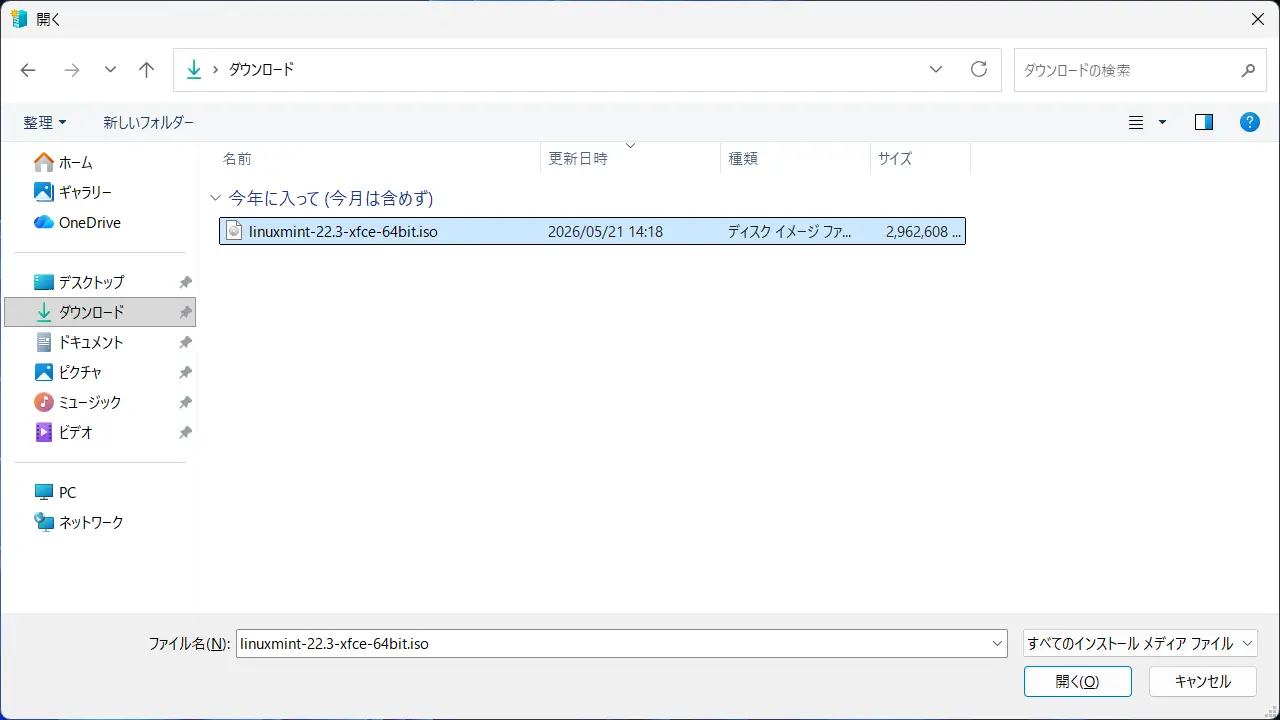Screen dimensions: 1280x720
Task: Go up one folder level with the up arrow
Action: (x=147, y=70)
